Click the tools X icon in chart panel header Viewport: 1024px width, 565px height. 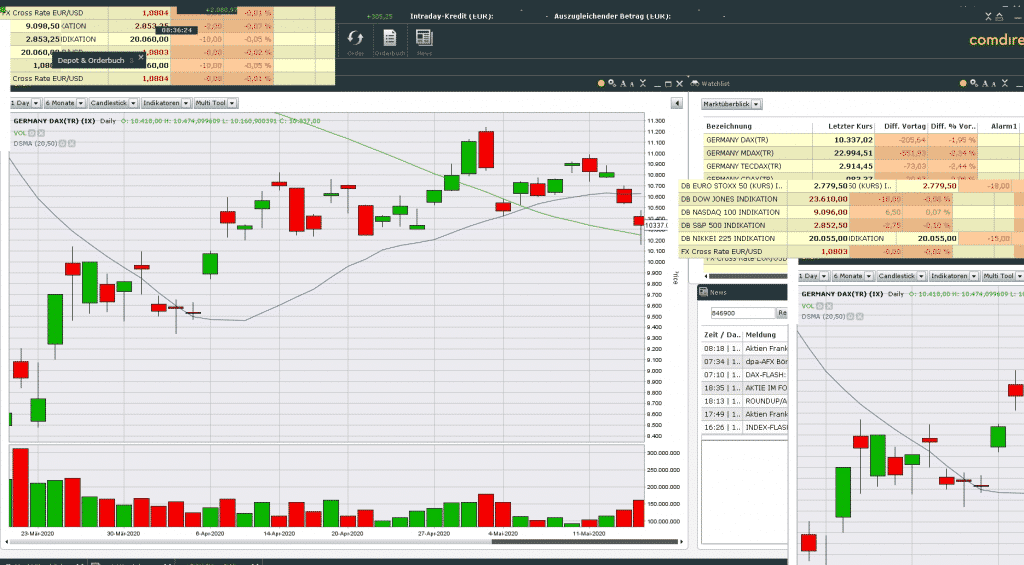[643, 84]
